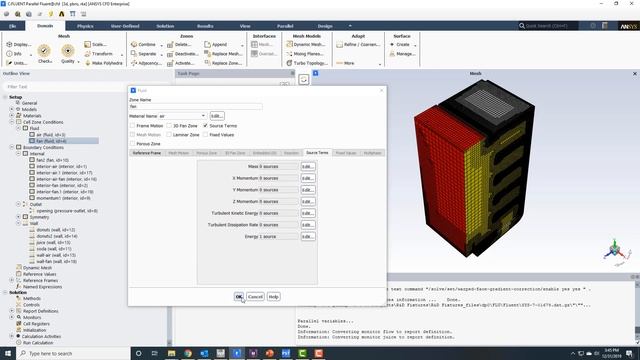Select 'Run Calculation' in the outline tree

pos(38,343)
